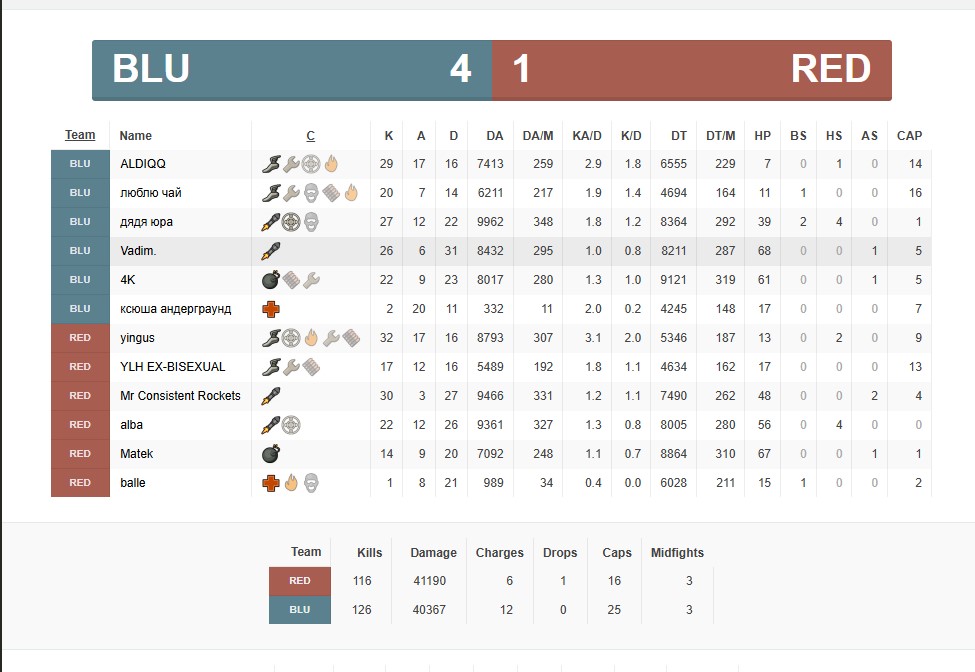Viewport: 975px width, 672px height.
Task: Click Vadim.'s Soldier rocket icon
Action: click(x=270, y=251)
